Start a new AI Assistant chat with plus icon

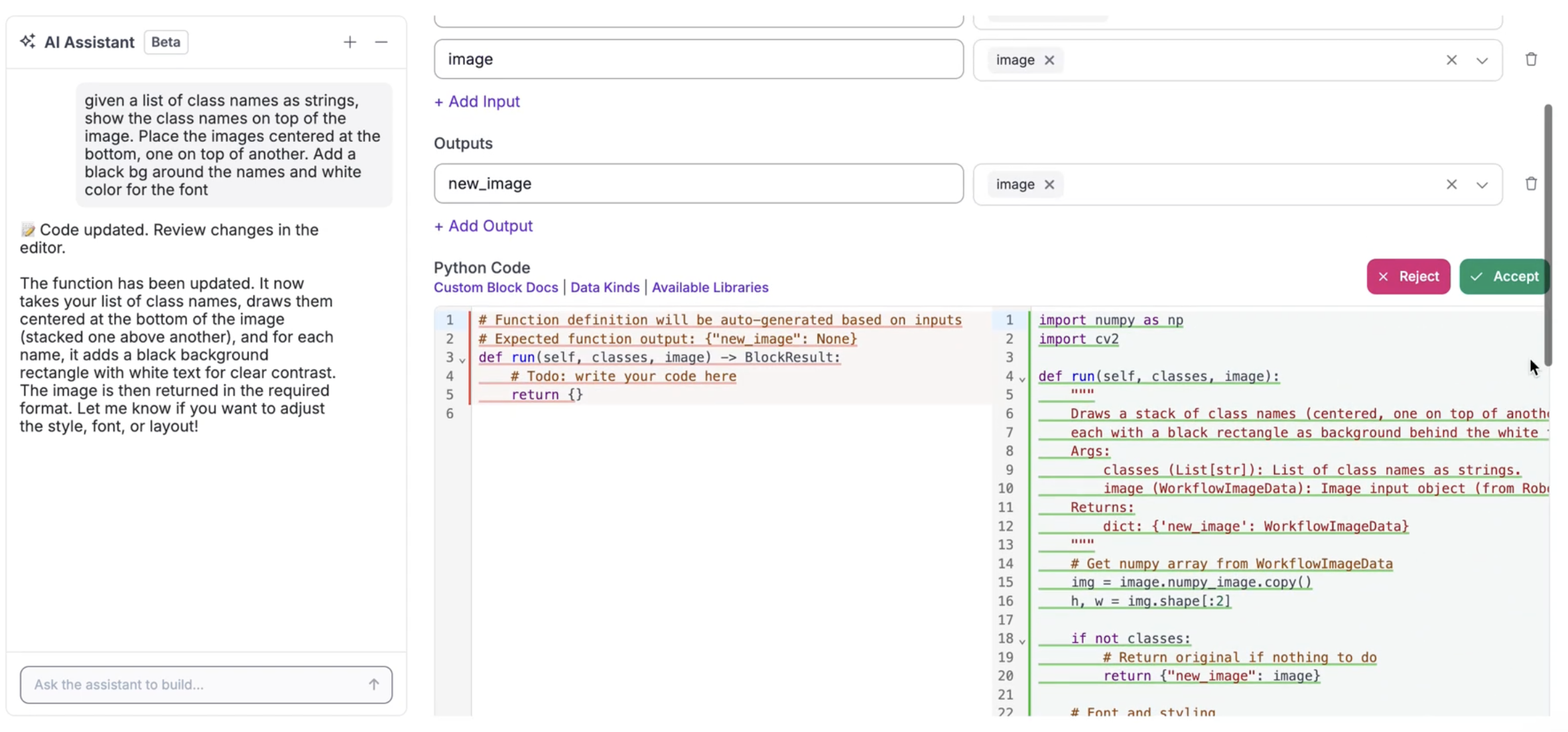(350, 42)
